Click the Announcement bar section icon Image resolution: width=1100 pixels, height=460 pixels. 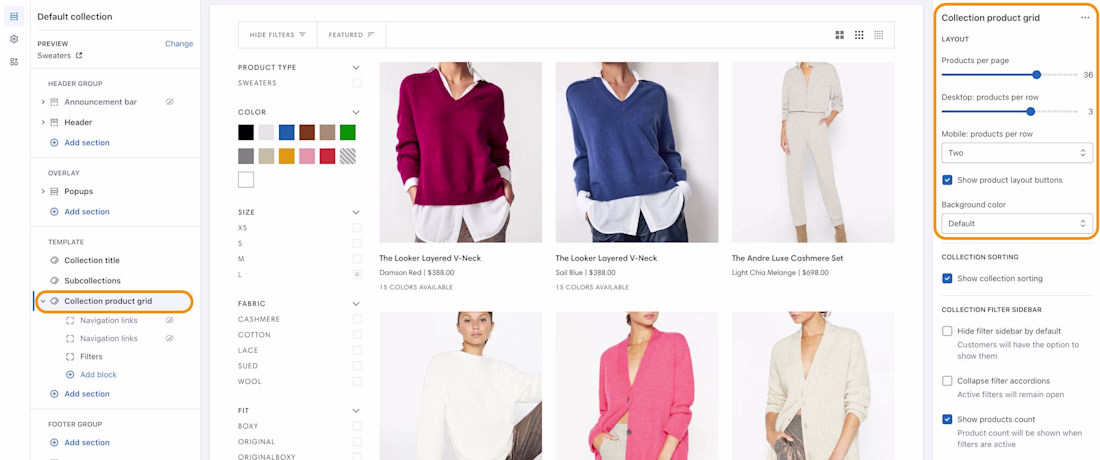[x=55, y=102]
